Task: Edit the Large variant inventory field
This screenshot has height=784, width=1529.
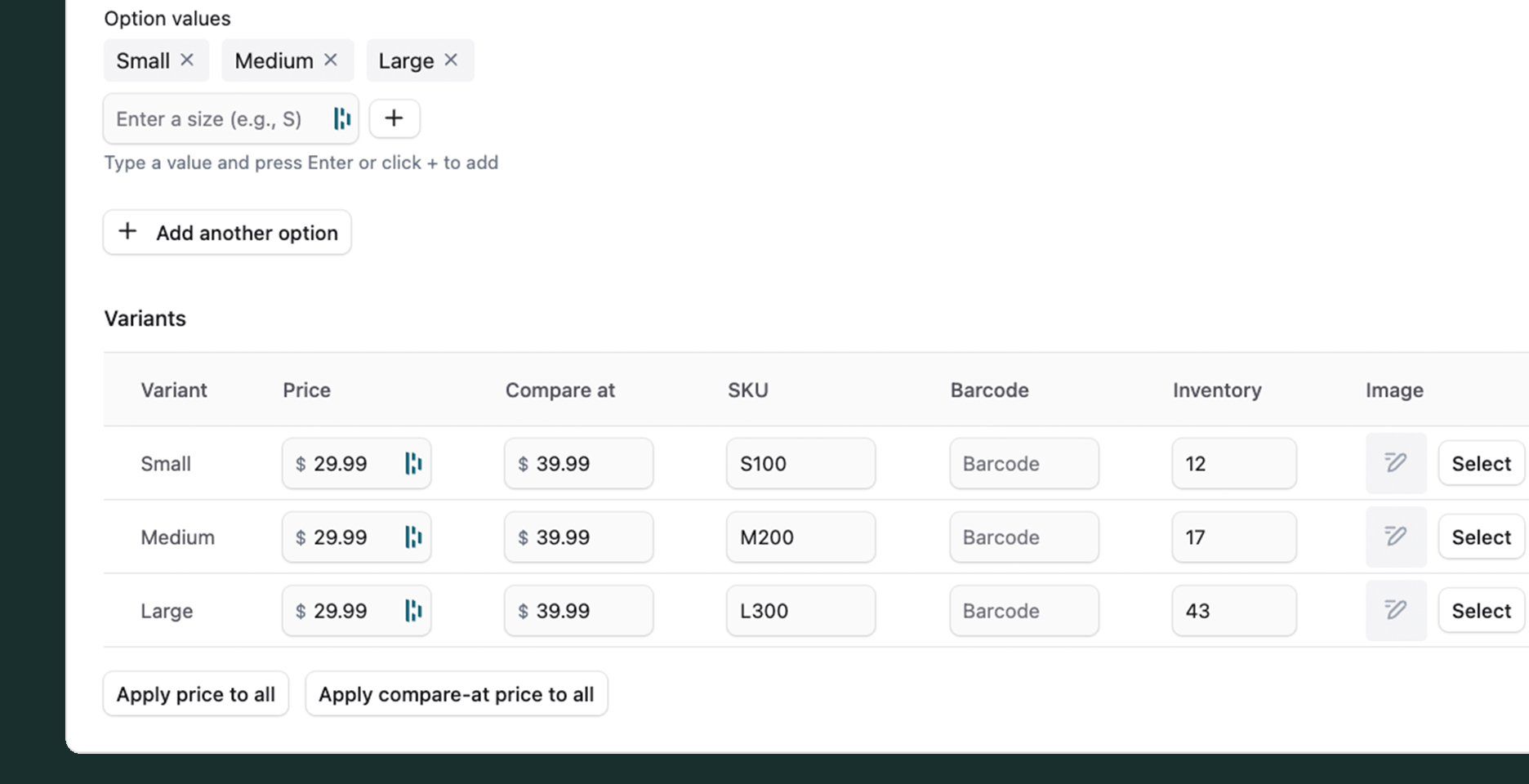Action: coord(1233,611)
